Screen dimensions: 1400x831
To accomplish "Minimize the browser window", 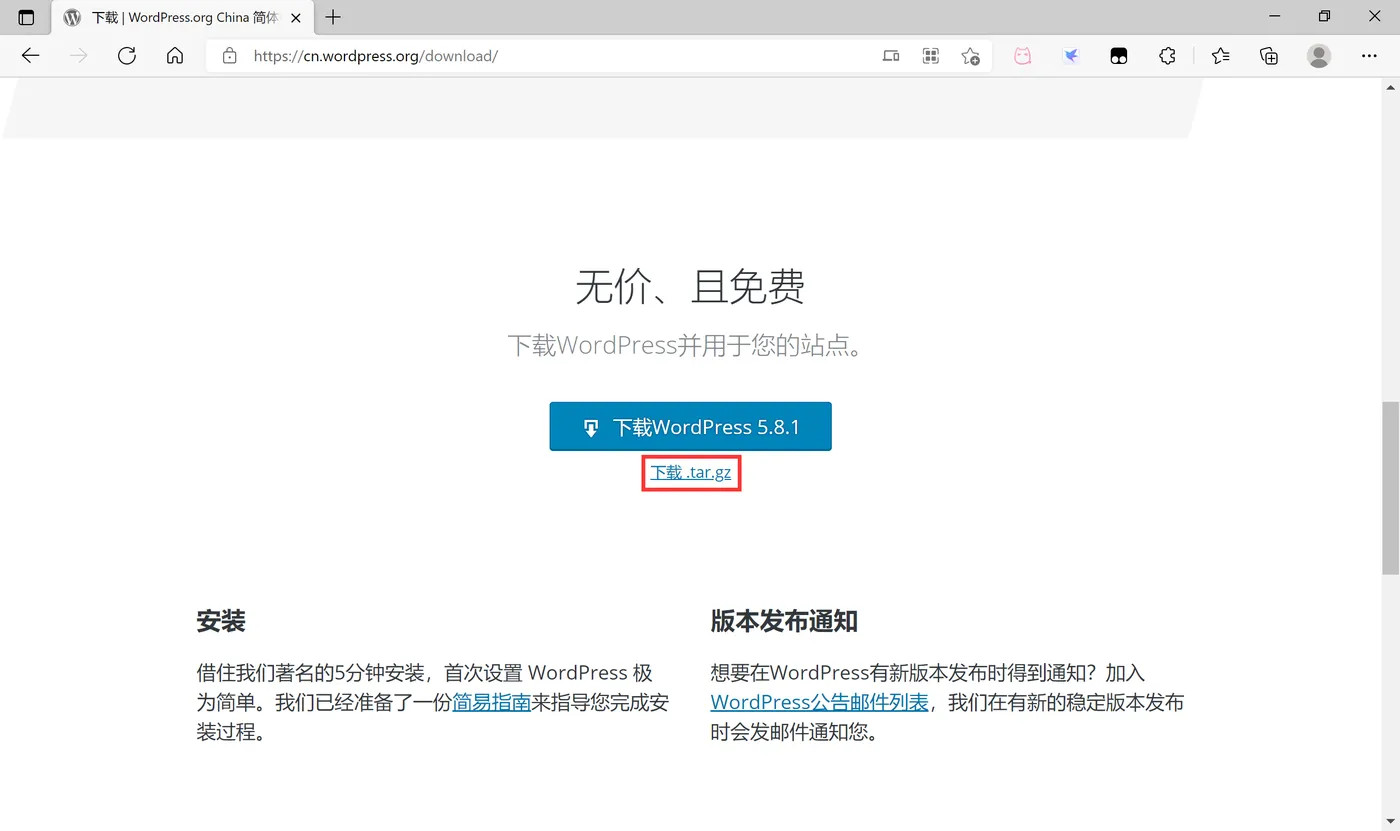I will 1274,17.
